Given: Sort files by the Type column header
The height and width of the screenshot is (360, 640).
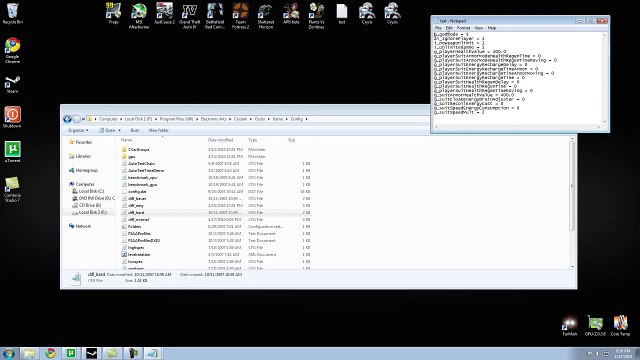Looking at the screenshot, I should click(x=253, y=140).
